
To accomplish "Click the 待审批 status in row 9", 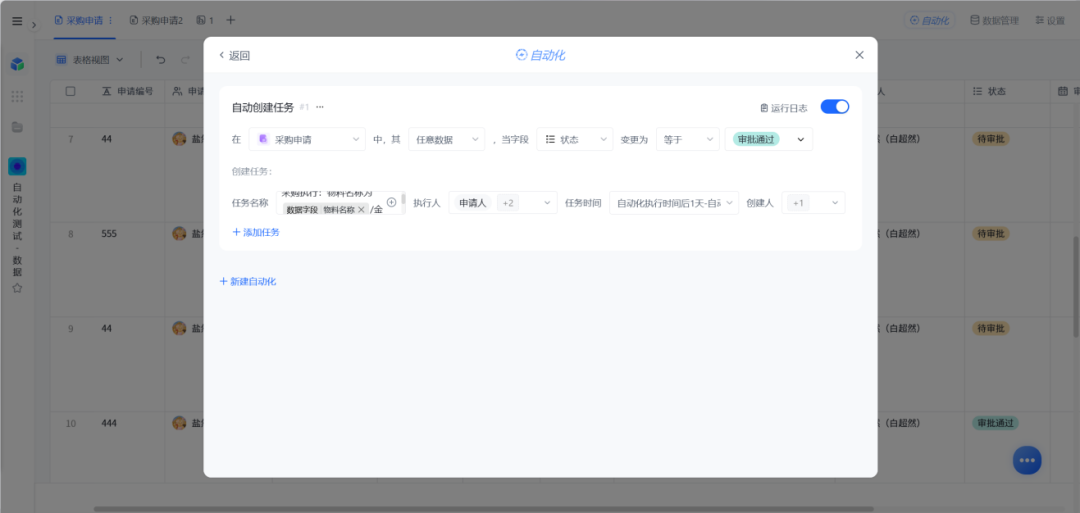I will click(x=990, y=328).
